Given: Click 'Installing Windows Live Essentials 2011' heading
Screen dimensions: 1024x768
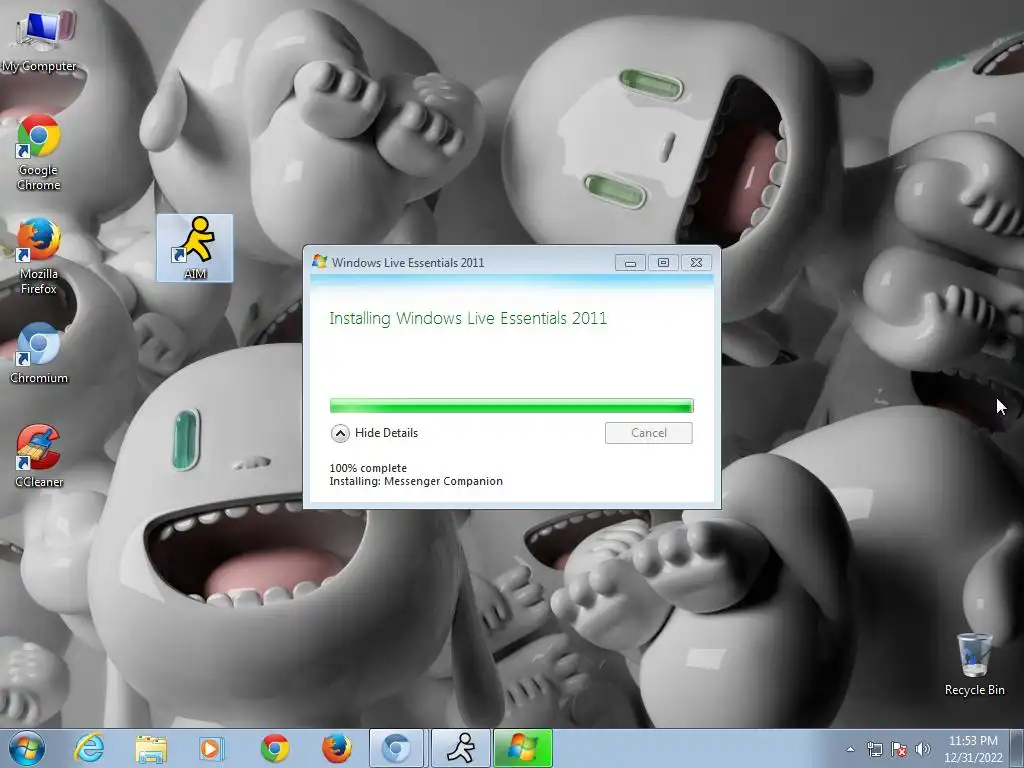Looking at the screenshot, I should point(468,319).
